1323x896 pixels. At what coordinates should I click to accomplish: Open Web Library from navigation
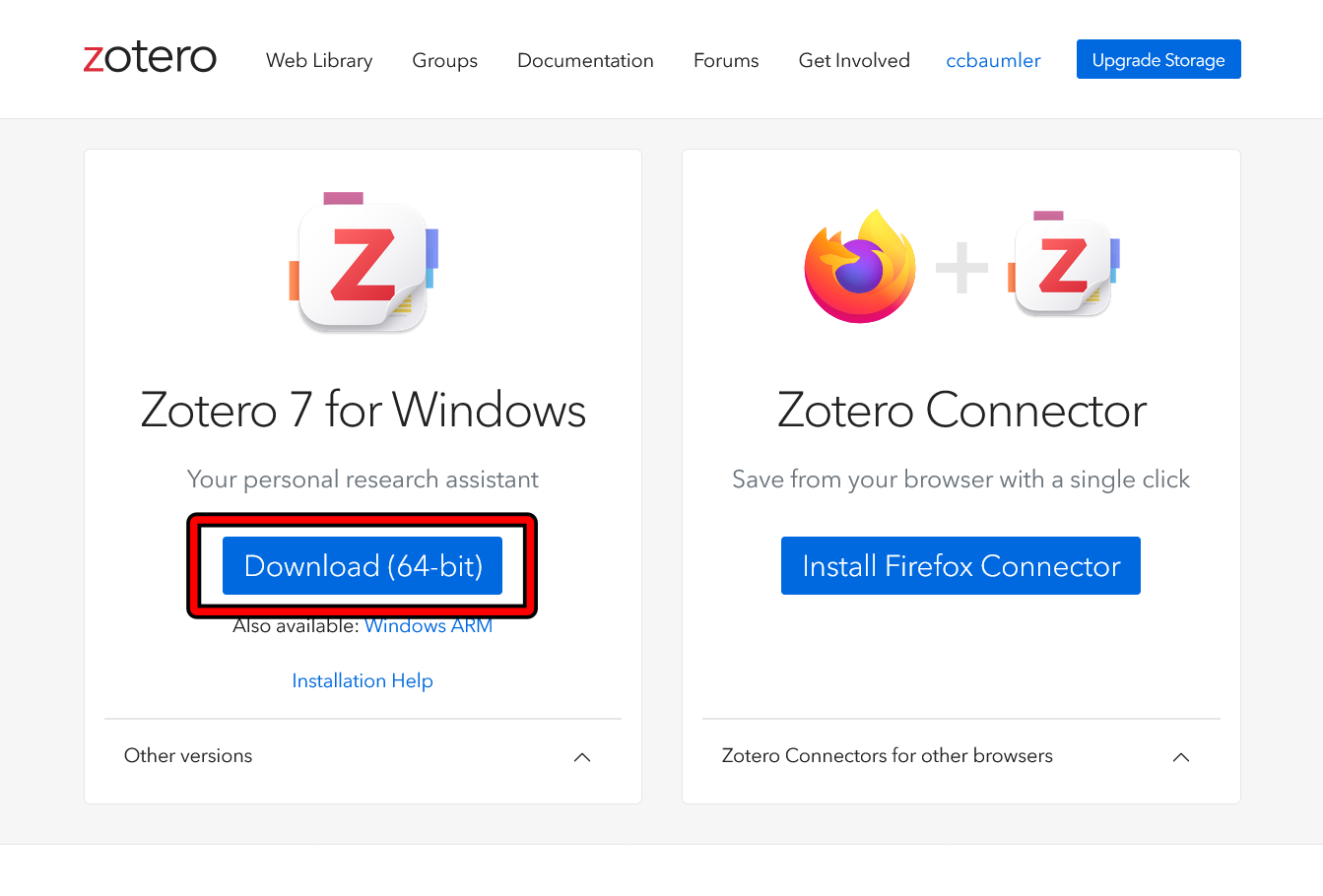tap(319, 60)
